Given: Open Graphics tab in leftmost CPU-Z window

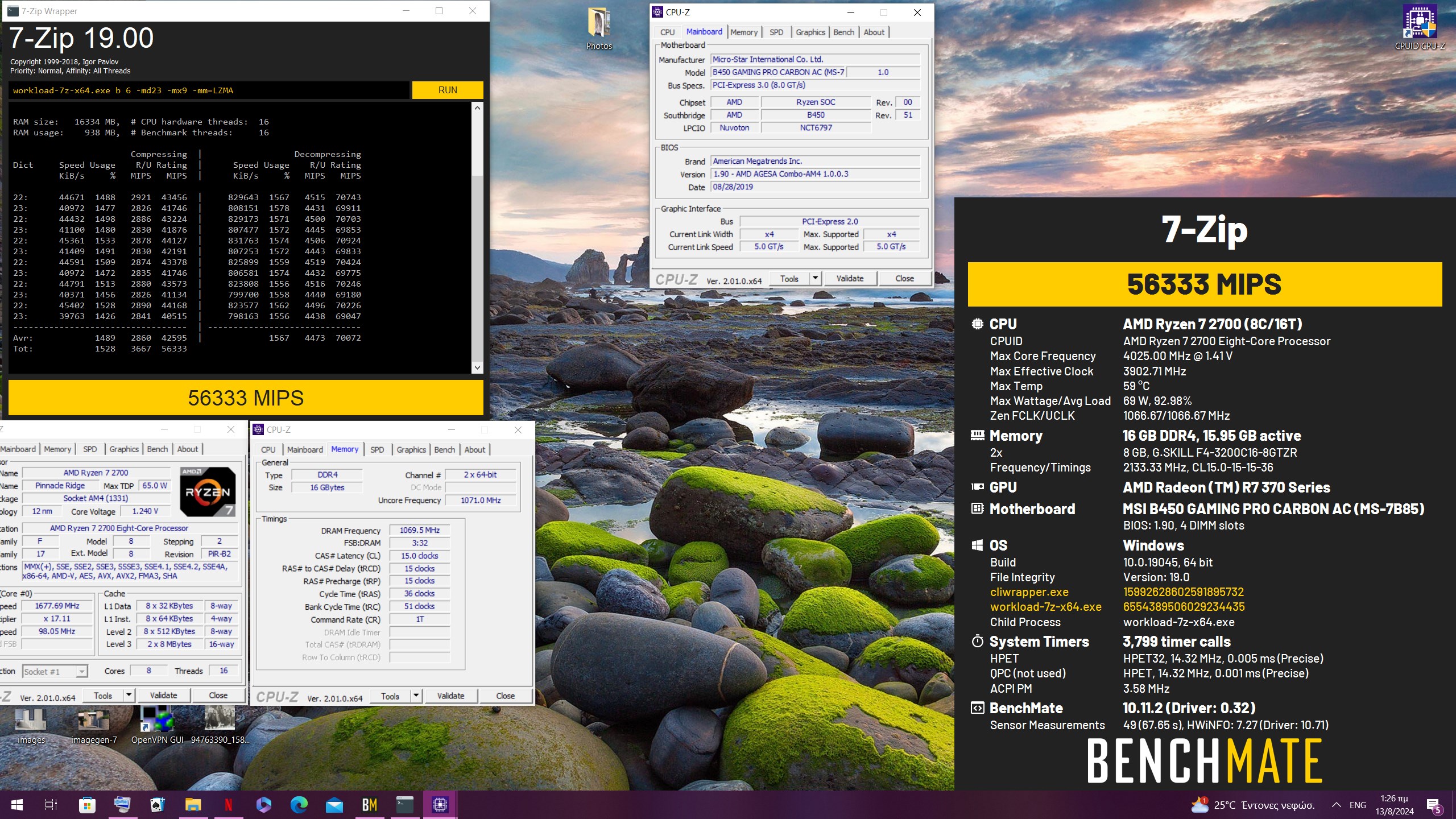Looking at the screenshot, I should point(124,449).
